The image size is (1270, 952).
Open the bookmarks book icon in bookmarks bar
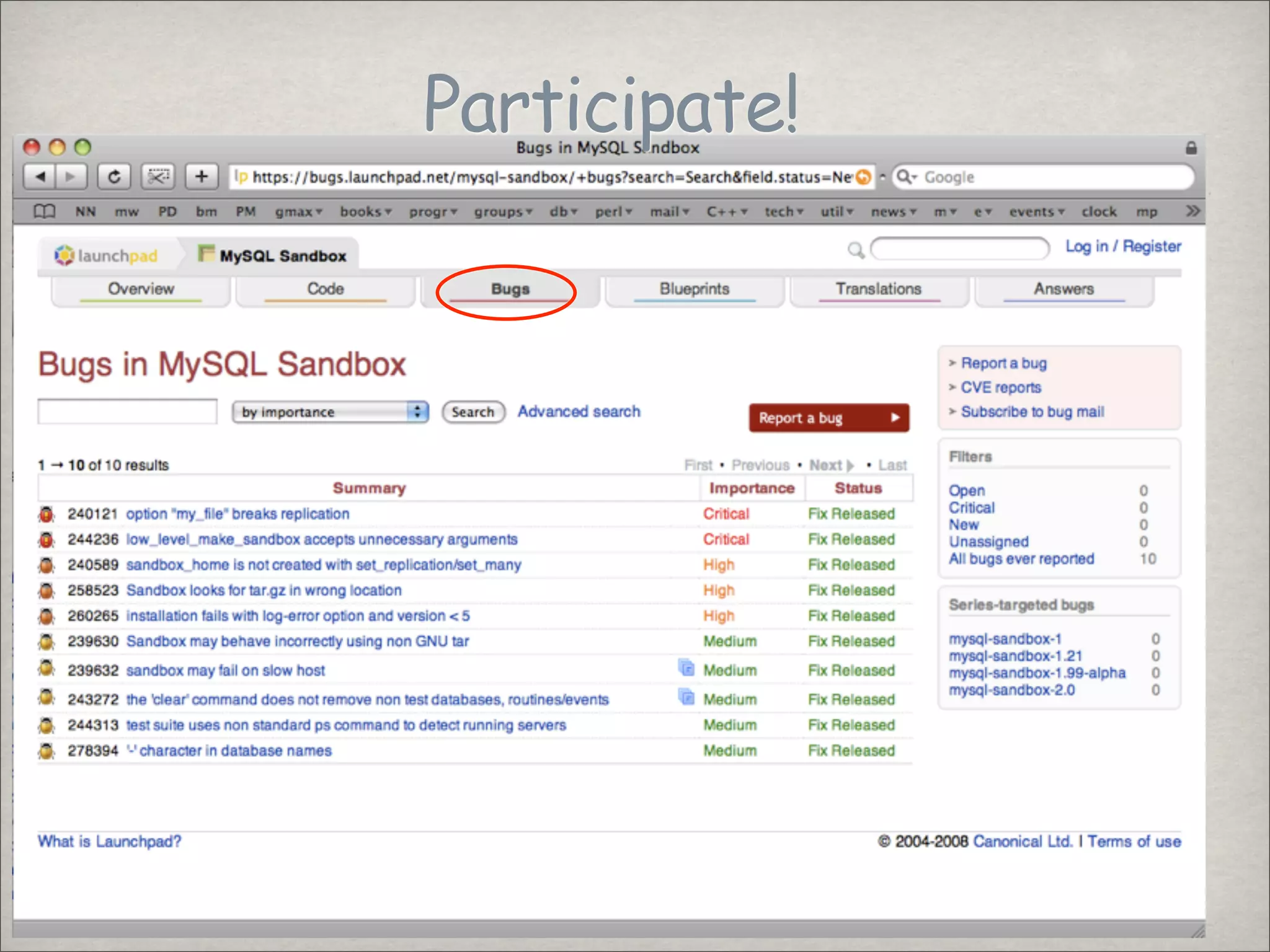point(45,212)
